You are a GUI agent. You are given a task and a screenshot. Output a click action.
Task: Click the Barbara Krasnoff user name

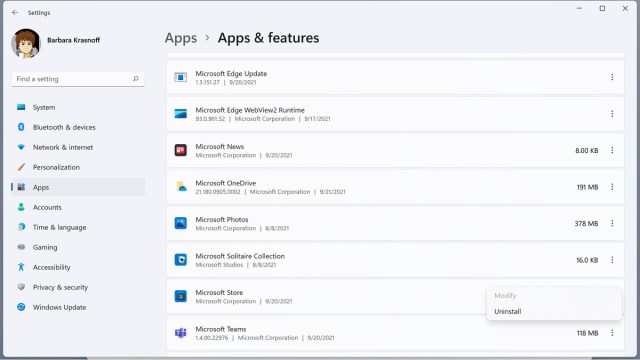[x=73, y=40]
